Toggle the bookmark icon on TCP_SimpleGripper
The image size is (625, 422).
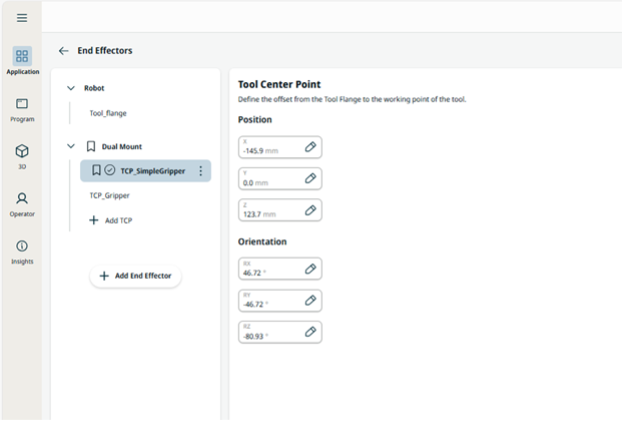point(96,171)
